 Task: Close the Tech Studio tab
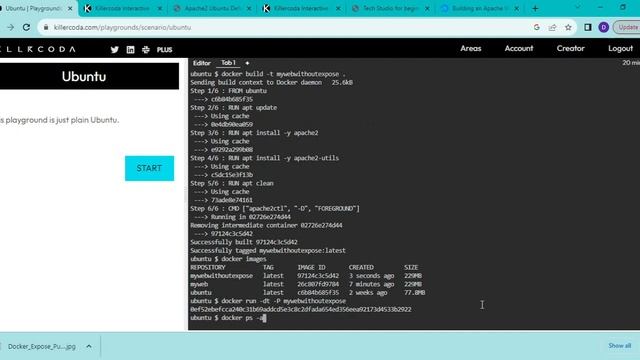(x=427, y=8)
